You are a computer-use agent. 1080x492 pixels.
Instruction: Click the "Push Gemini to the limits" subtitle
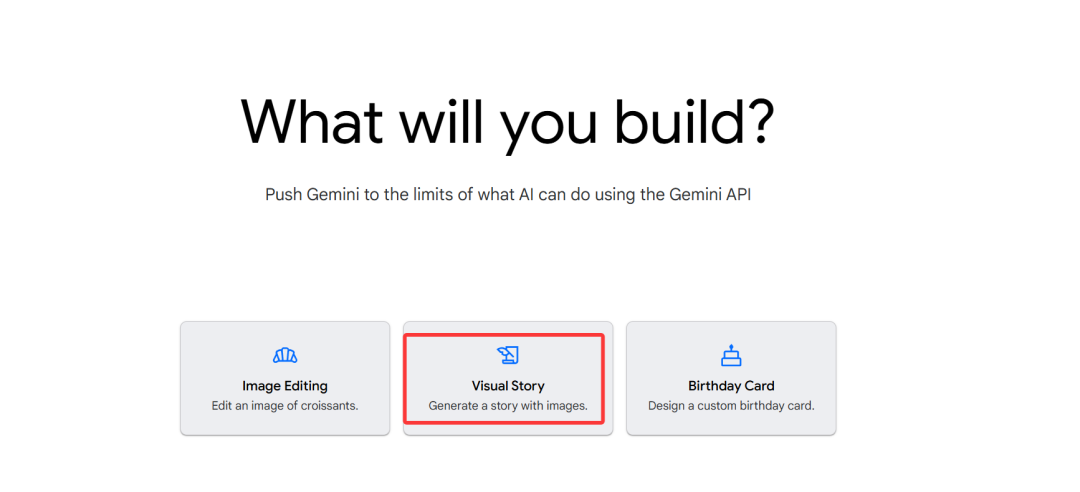click(508, 195)
